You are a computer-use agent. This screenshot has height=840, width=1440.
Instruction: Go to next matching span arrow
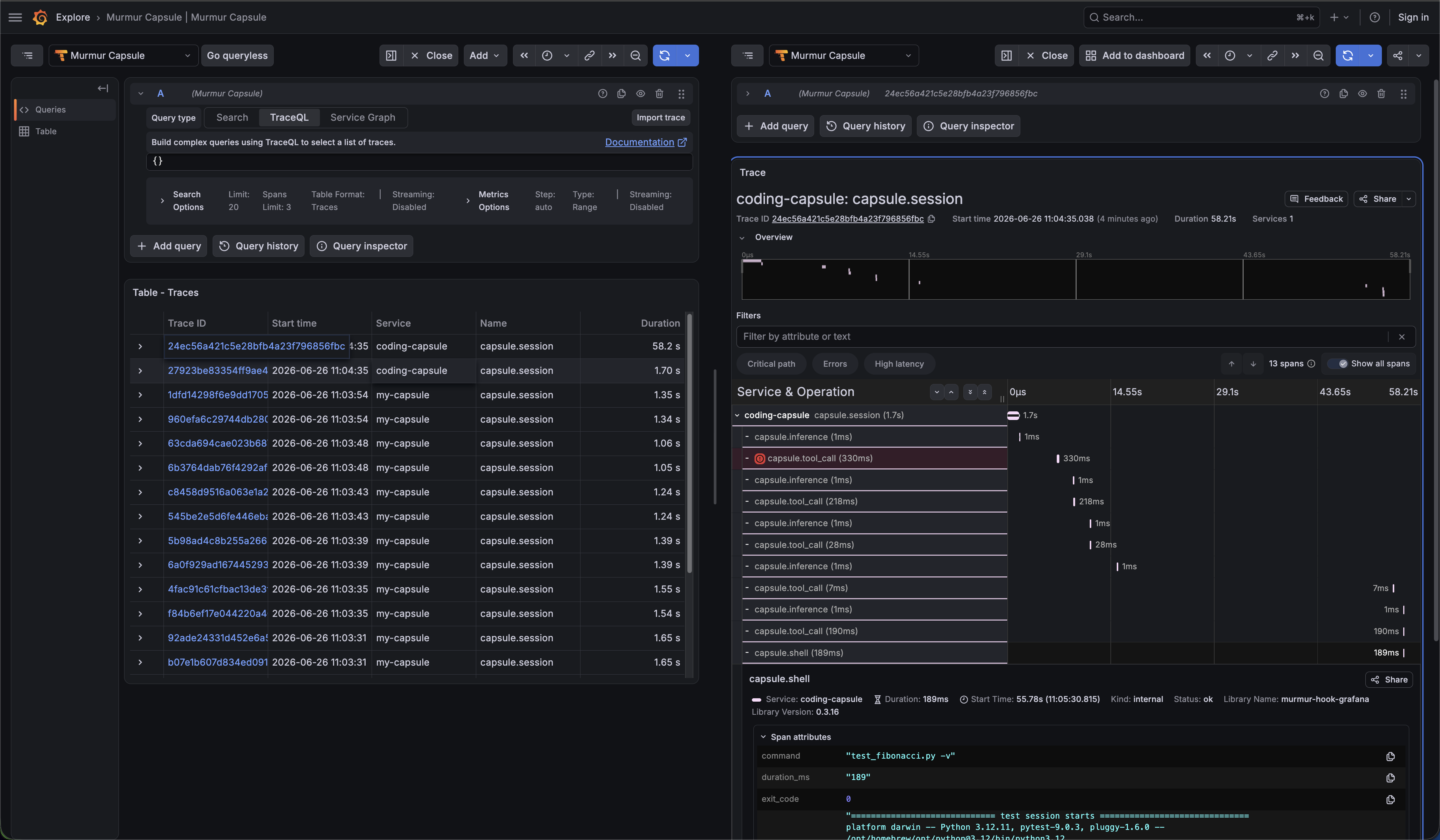1252,364
